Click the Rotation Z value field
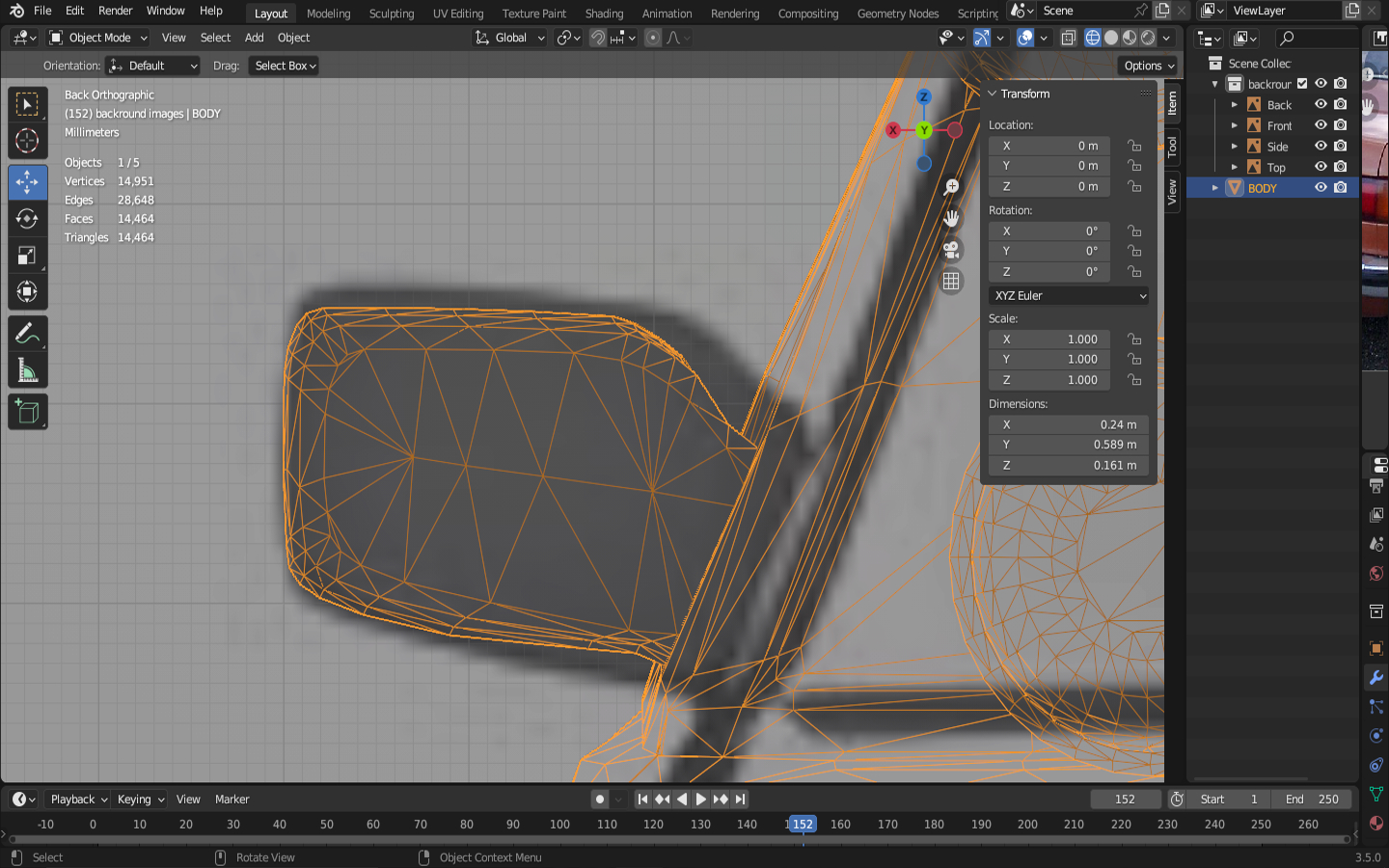 click(x=1049, y=272)
